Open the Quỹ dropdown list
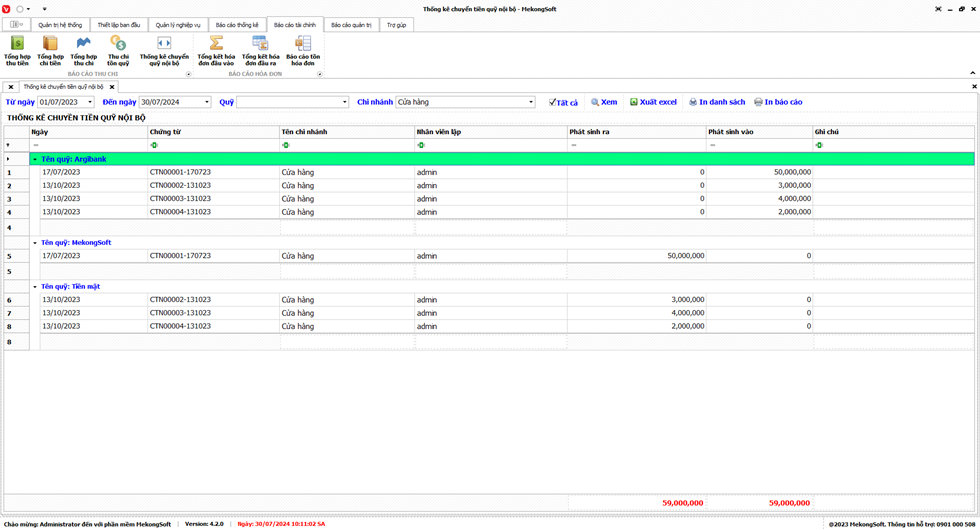Viewport: 980px width, 530px height. pos(344,102)
